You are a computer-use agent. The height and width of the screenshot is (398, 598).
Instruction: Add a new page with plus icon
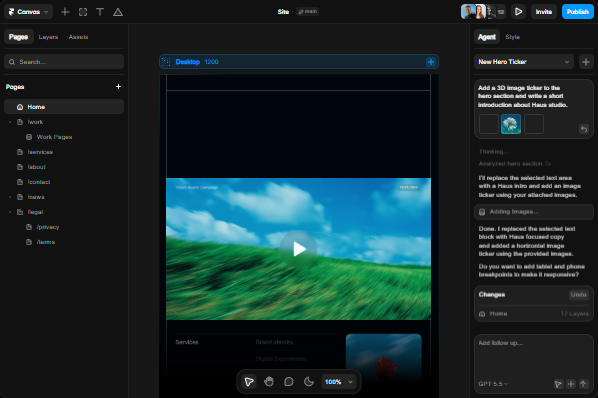coord(118,87)
